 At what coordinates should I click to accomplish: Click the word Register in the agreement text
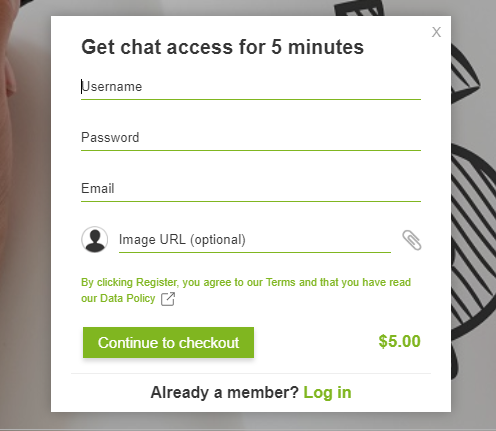(x=156, y=282)
